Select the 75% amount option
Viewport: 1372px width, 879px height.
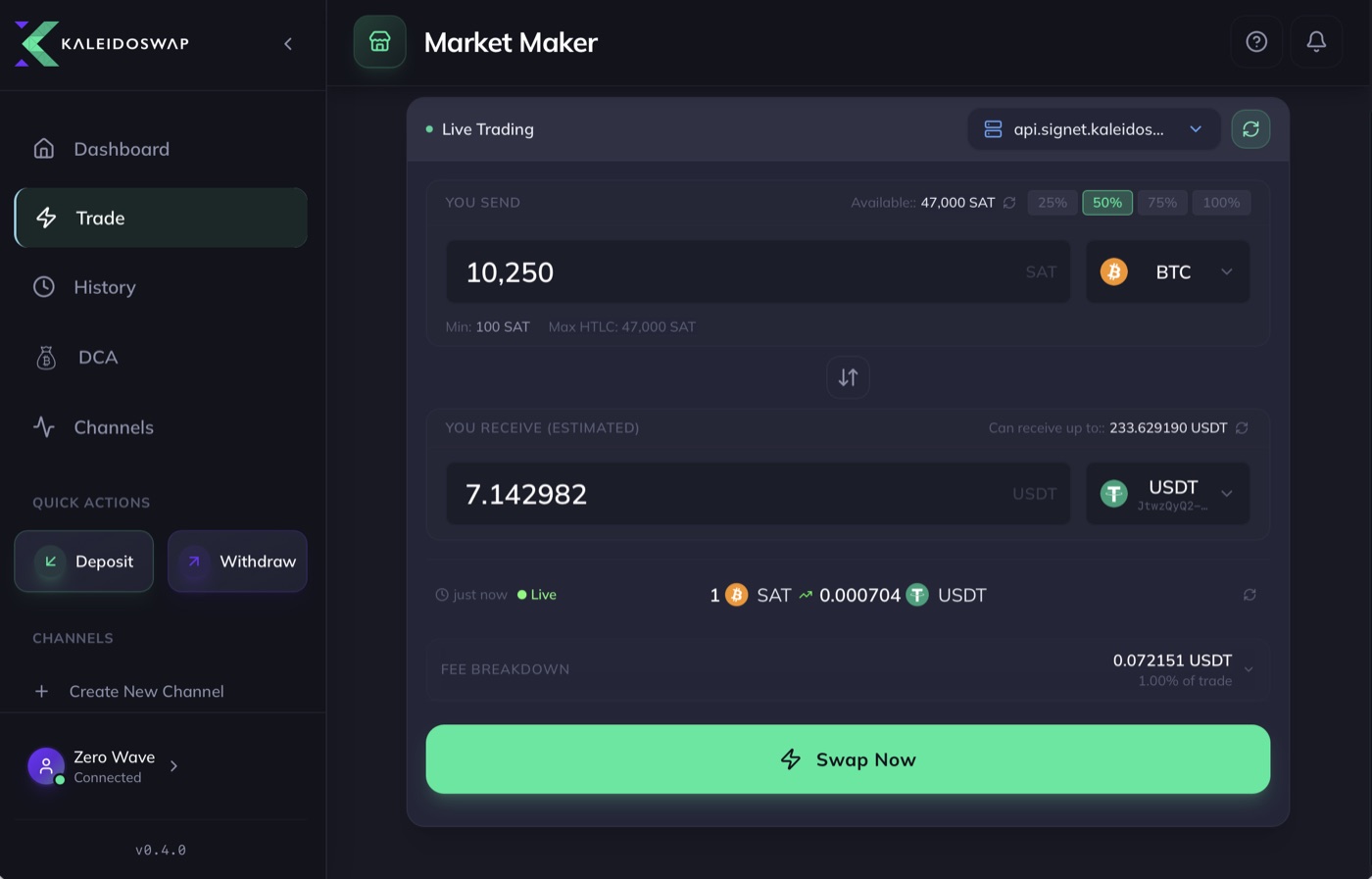coord(1162,203)
